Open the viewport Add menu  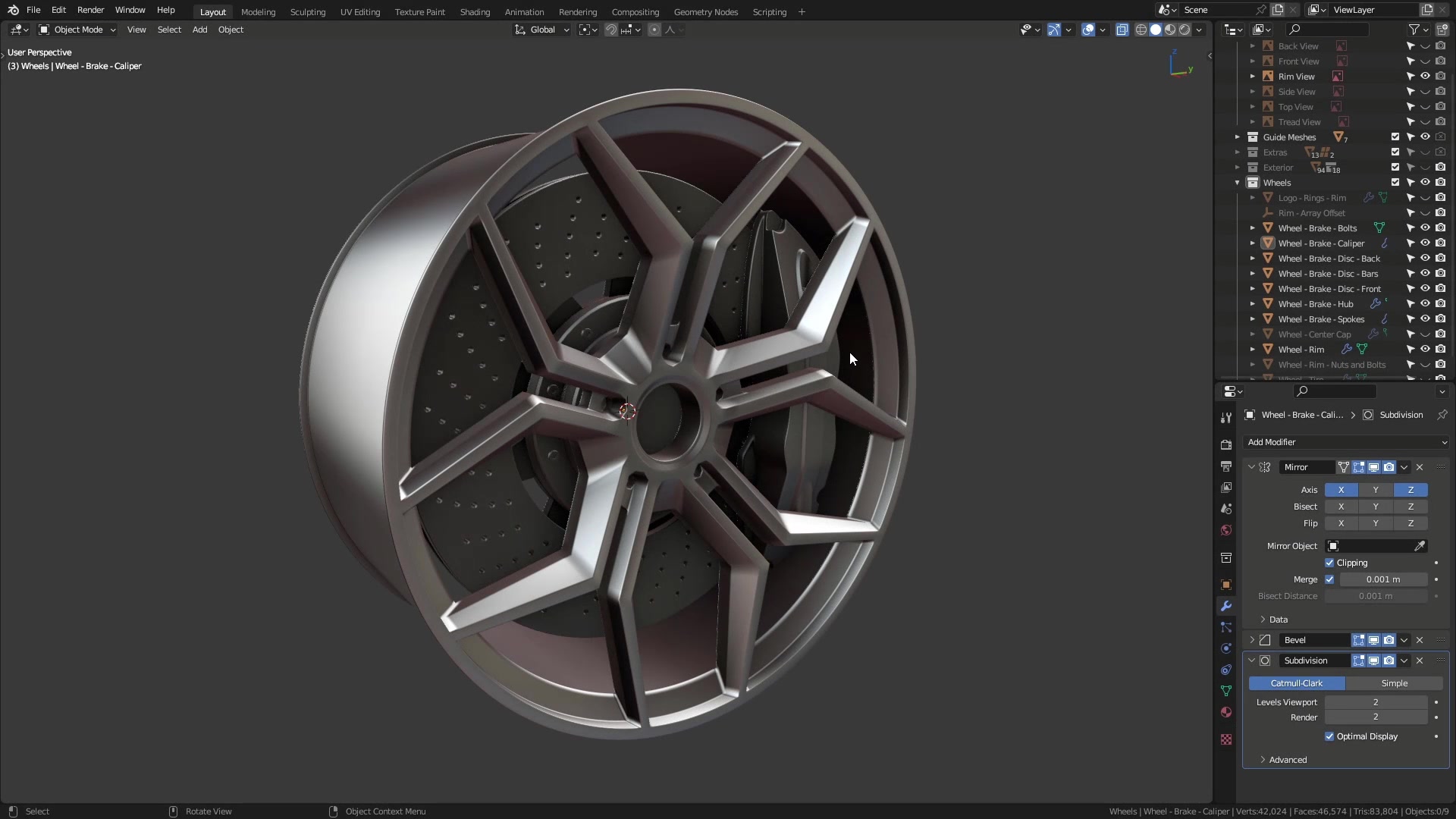(x=199, y=30)
